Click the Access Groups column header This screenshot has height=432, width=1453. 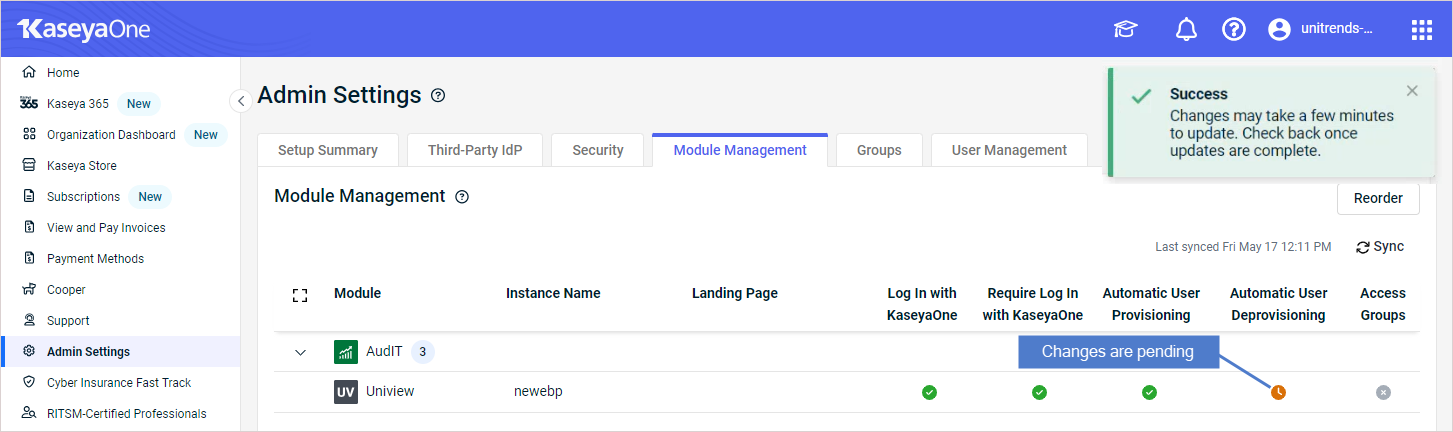1383,304
